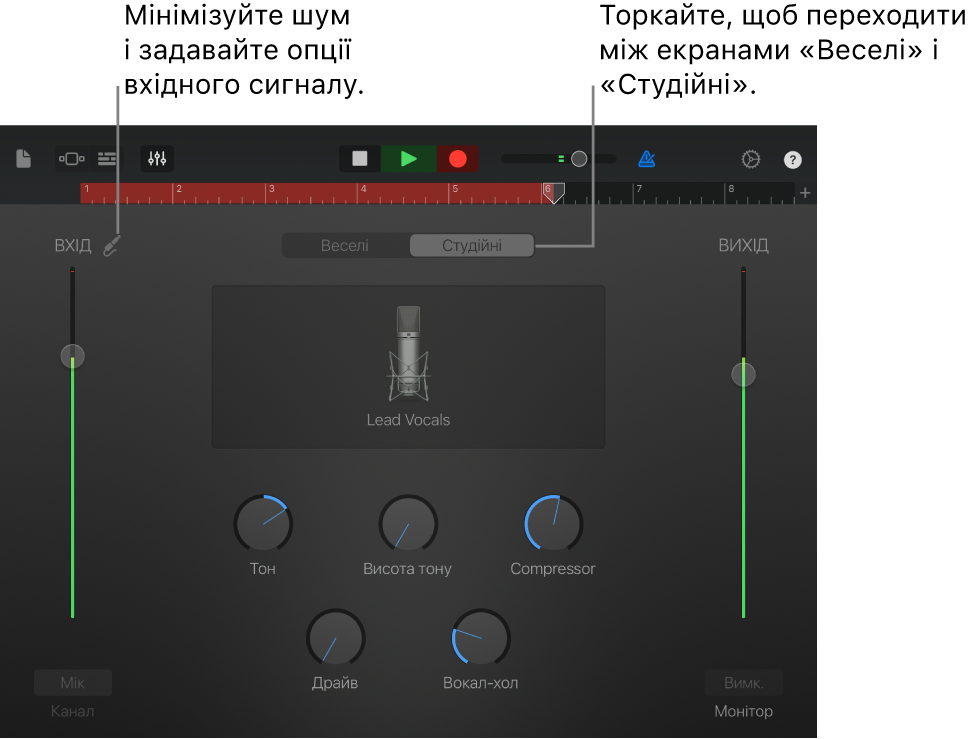Select the Студійні tab
The width and height of the screenshot is (976, 739).
coord(472,246)
